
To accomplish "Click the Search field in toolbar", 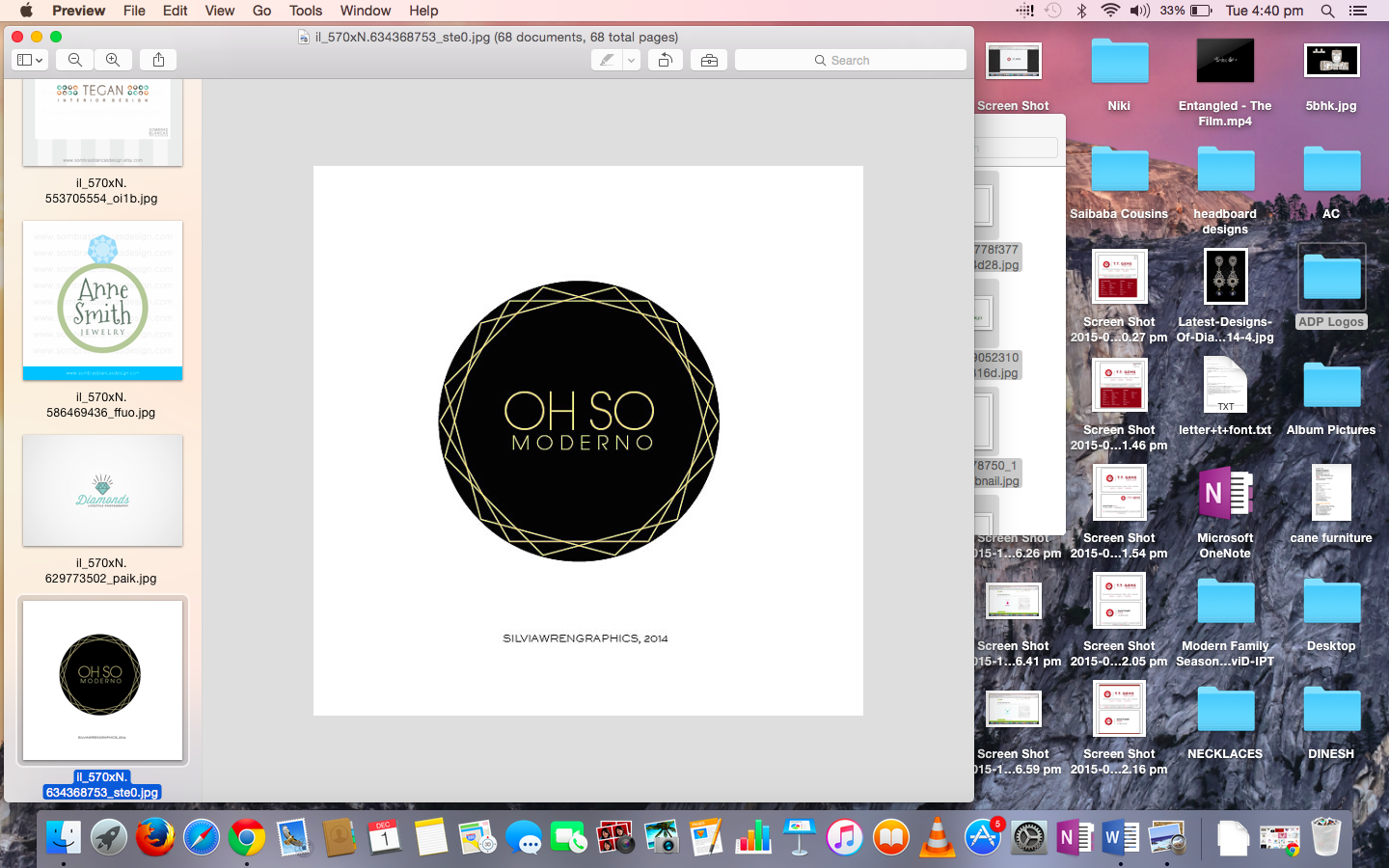I will (x=850, y=60).
